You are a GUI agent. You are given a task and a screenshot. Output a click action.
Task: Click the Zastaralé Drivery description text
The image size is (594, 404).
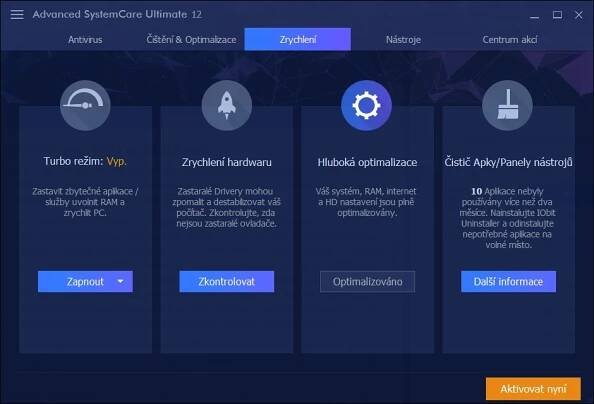click(227, 207)
